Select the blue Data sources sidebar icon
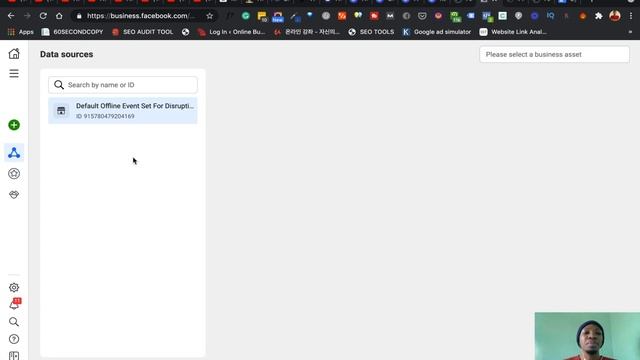Screen dimensions: 640x360 point(14,153)
